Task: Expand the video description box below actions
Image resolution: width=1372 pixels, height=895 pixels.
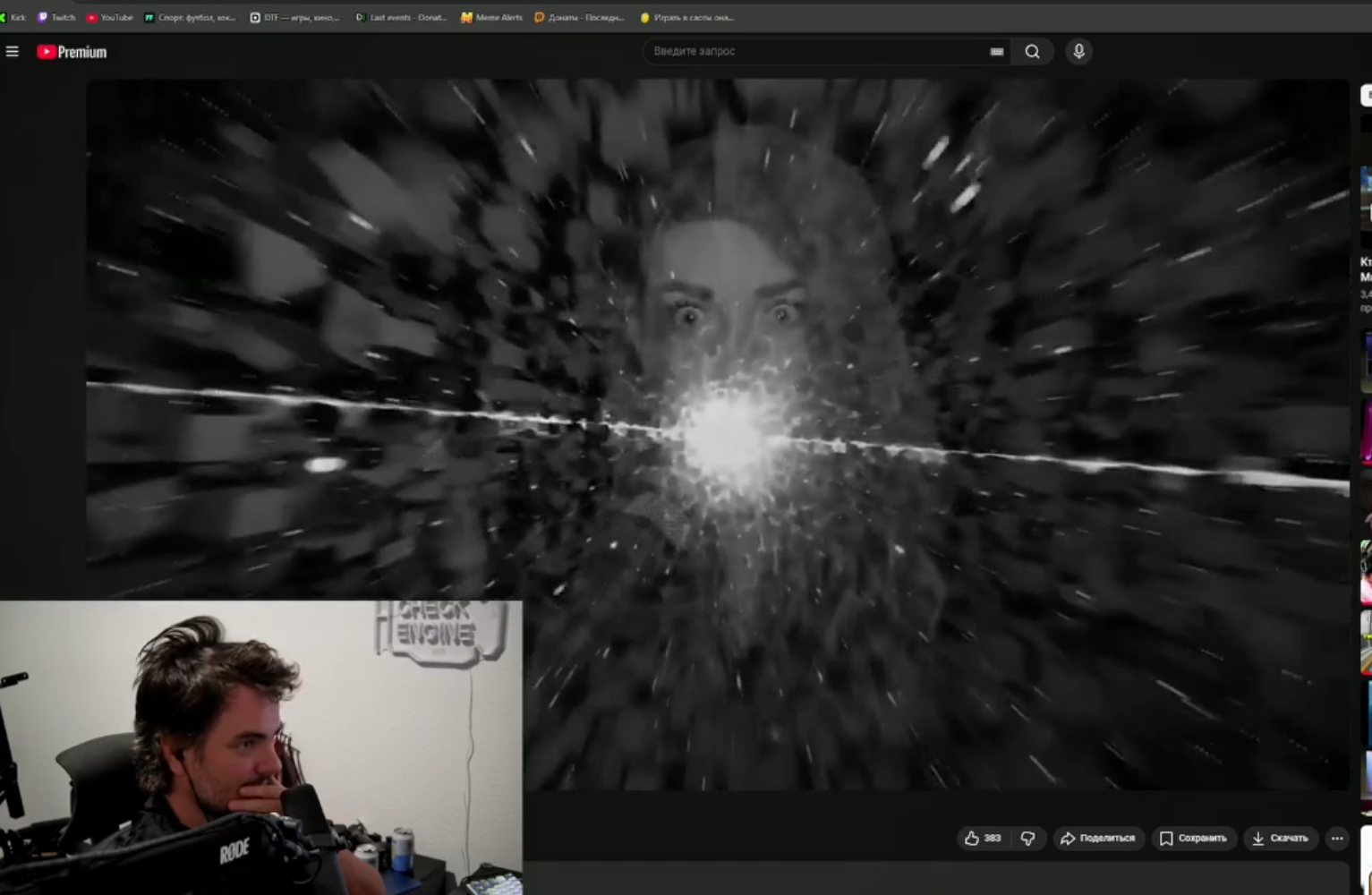Action: click(x=935, y=879)
